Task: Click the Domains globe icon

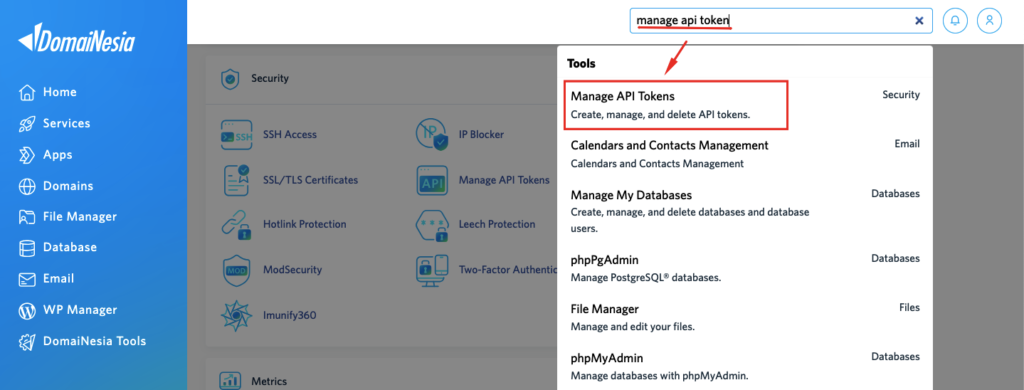Action: (x=27, y=186)
